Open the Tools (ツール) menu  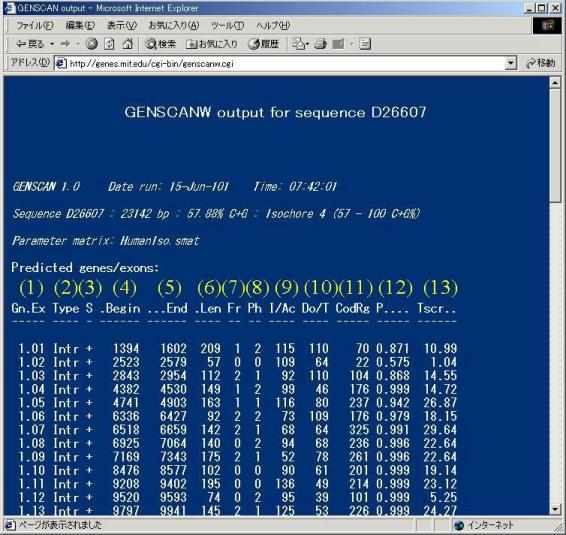tap(227, 25)
